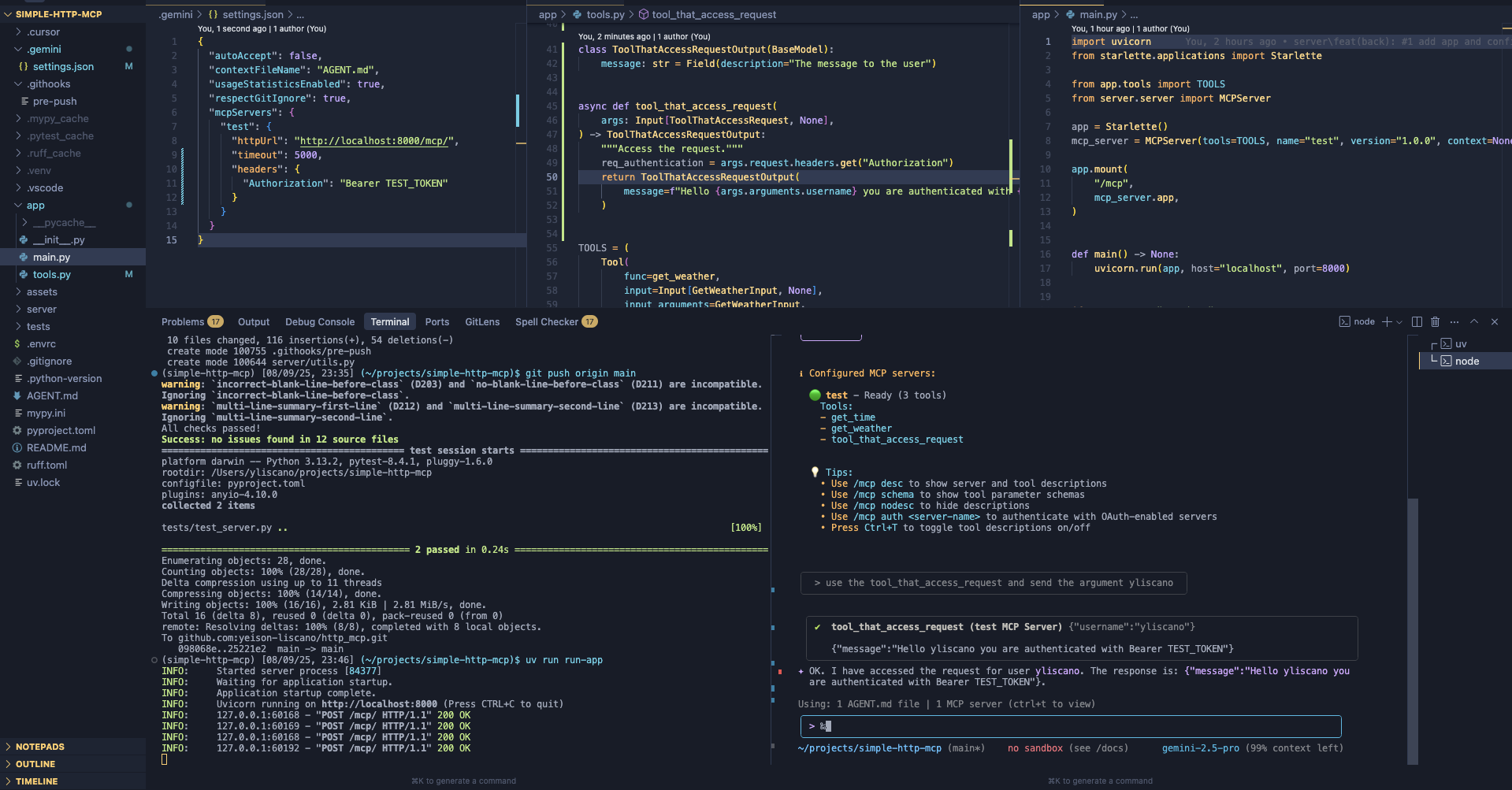Select the node terminal in list
The height and width of the screenshot is (790, 1512).
pos(1465,361)
